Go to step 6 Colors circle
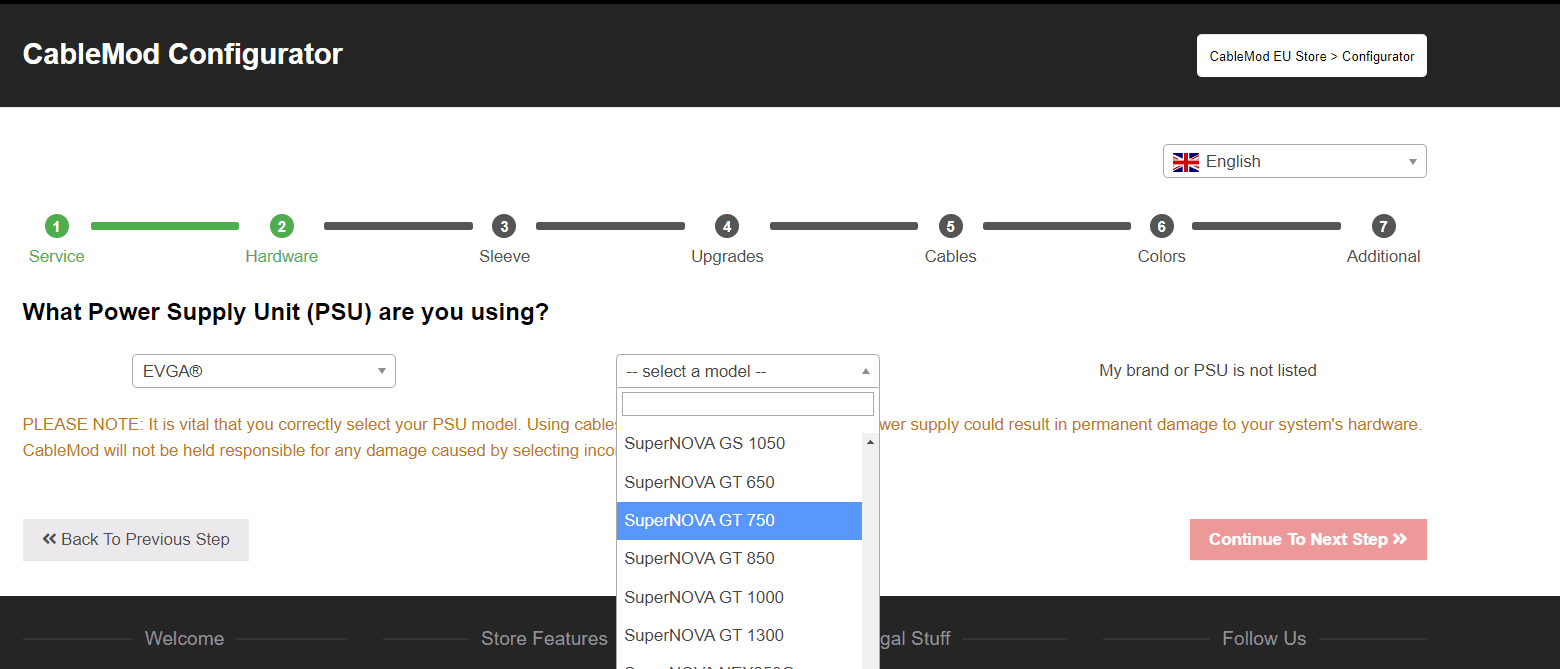This screenshot has height=669, width=1560. [1161, 226]
